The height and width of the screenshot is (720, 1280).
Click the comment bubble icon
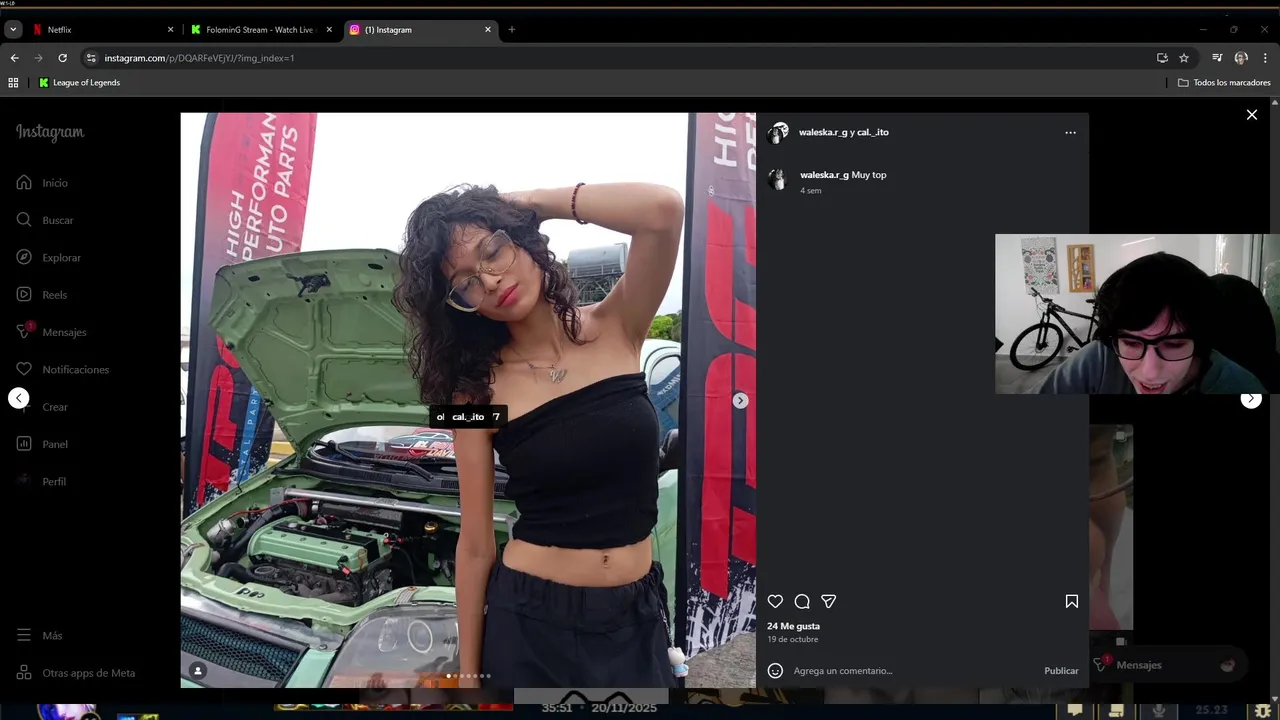[x=802, y=601]
